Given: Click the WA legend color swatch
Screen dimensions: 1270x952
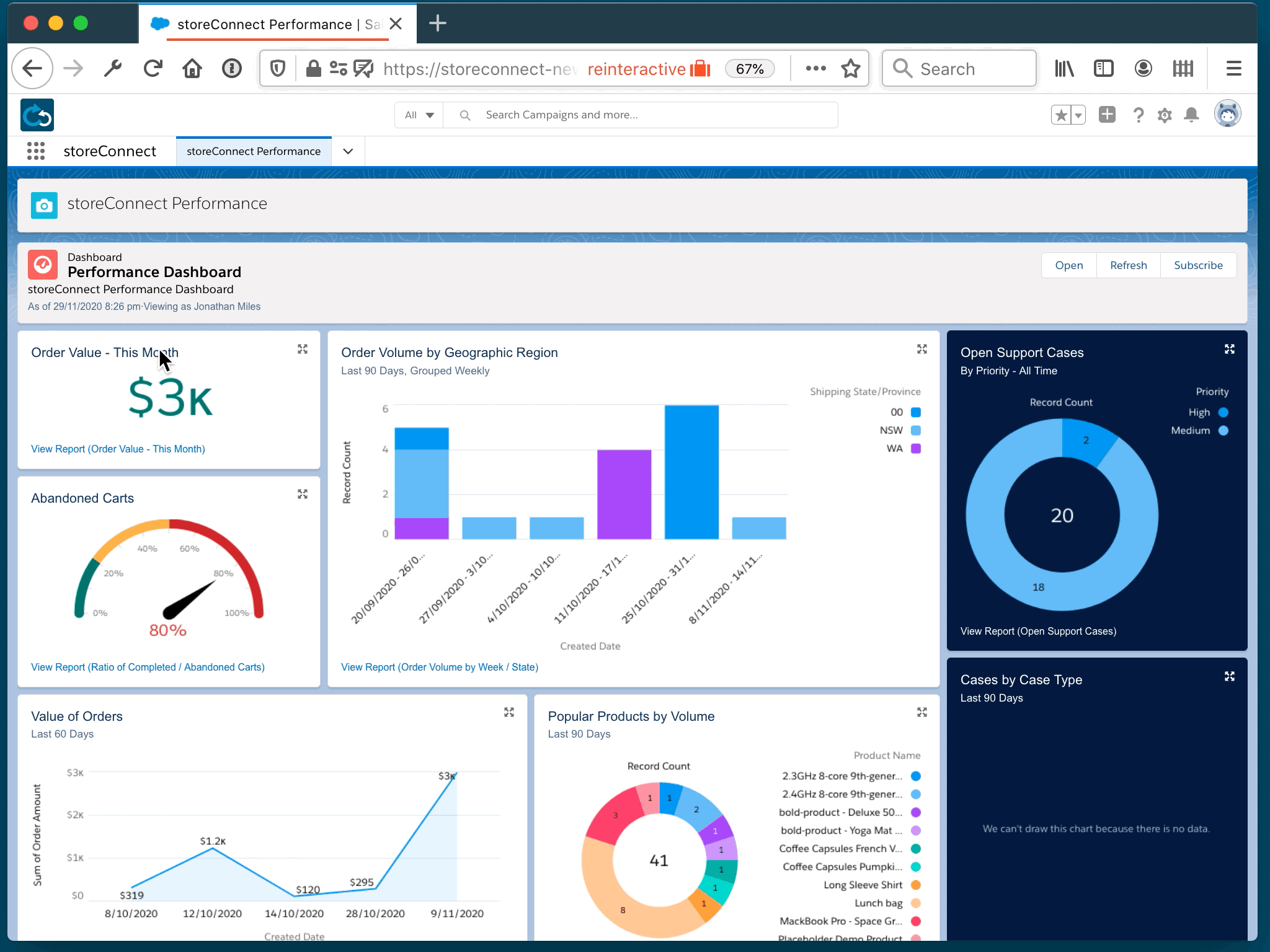Looking at the screenshot, I should (x=916, y=448).
